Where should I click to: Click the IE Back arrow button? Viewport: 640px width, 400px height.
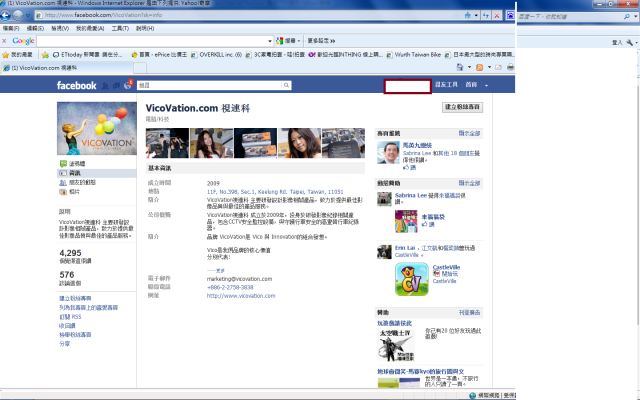(5, 16)
